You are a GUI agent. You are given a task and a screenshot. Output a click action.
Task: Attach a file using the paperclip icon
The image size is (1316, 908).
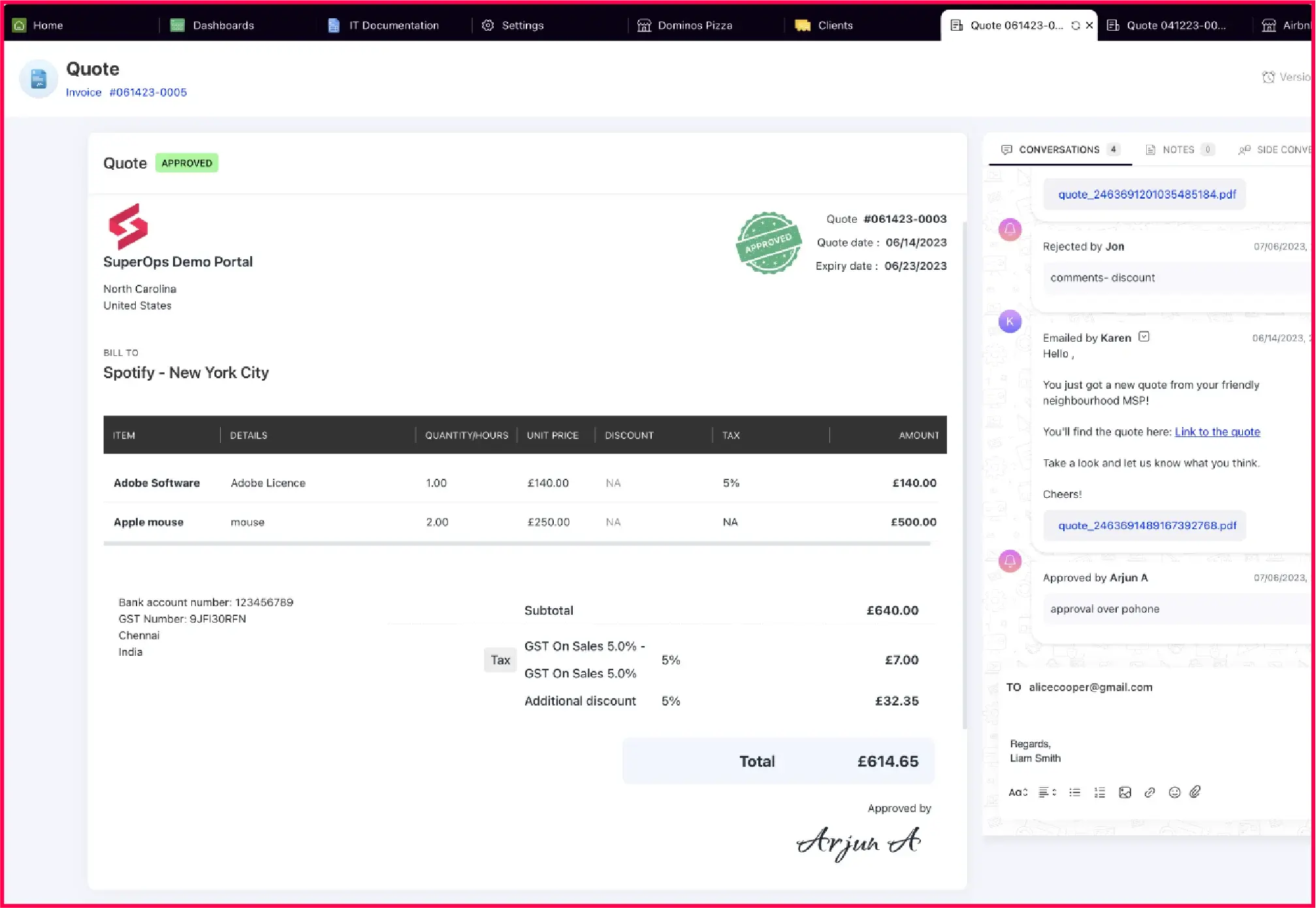pyautogui.click(x=1196, y=792)
